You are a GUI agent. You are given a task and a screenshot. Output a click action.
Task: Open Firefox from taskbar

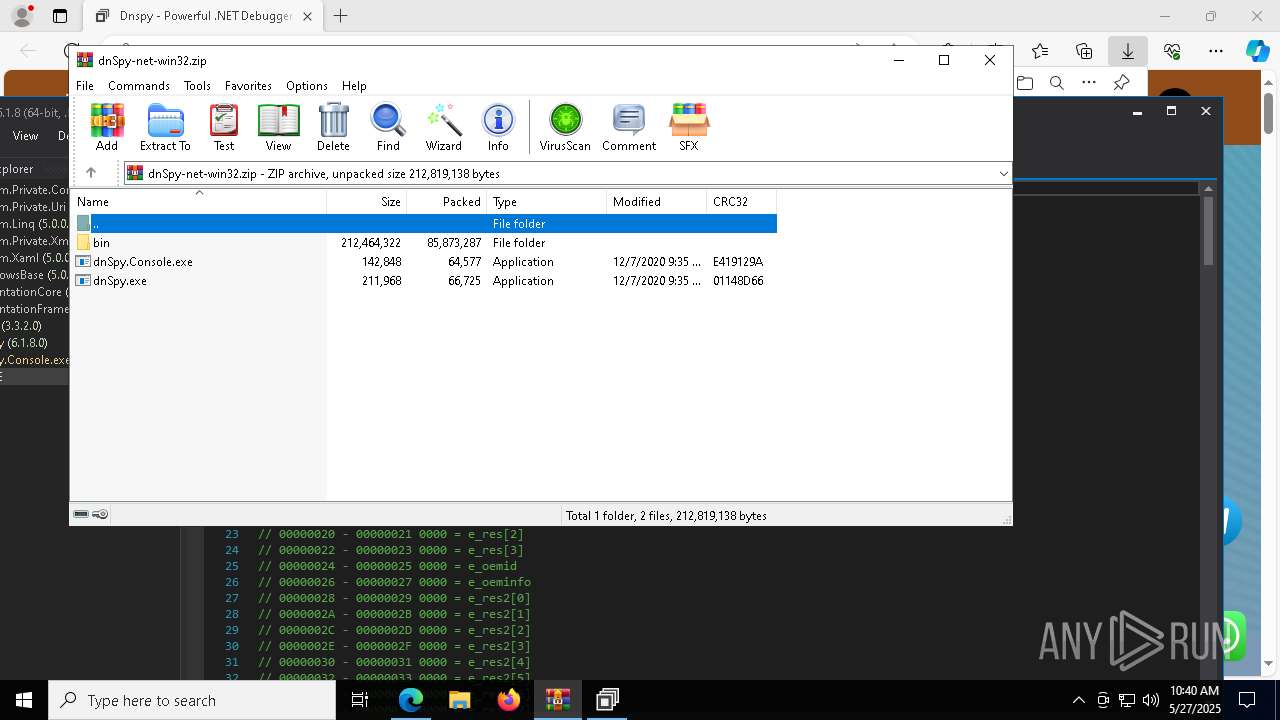(x=508, y=700)
